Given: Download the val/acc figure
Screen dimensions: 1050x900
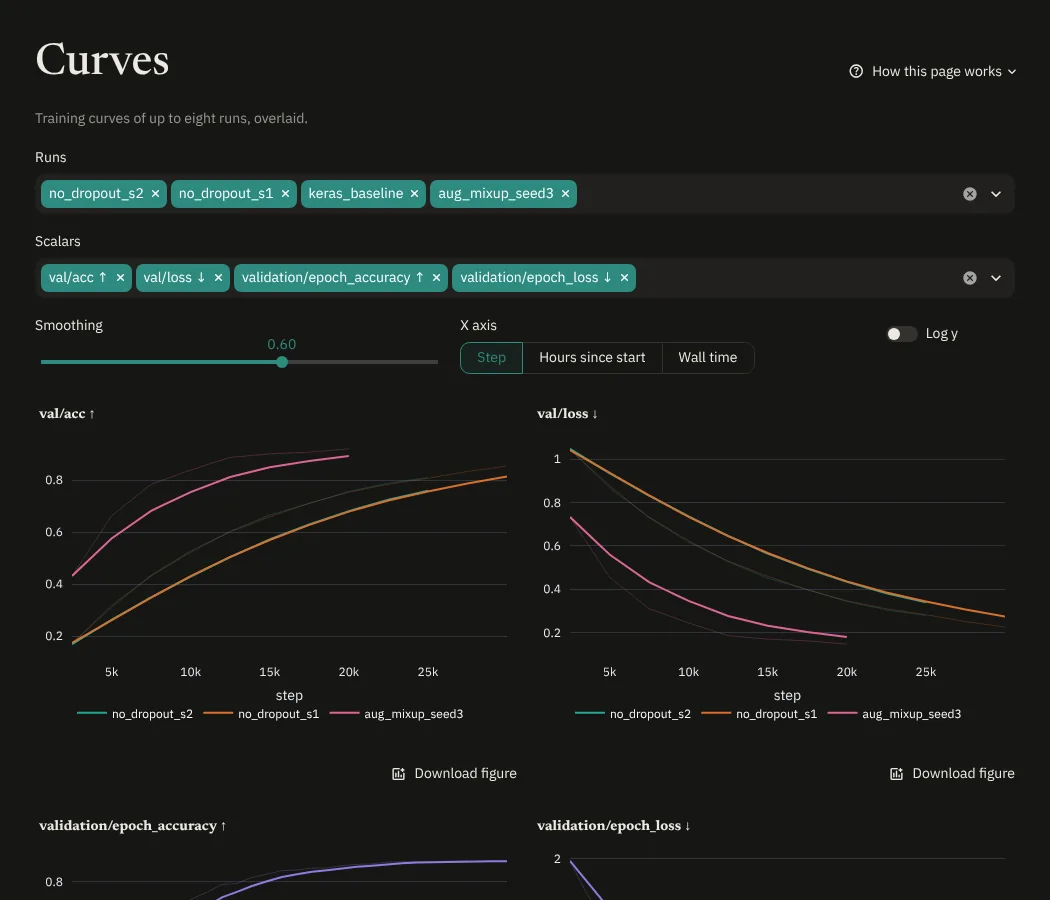Looking at the screenshot, I should [x=454, y=773].
